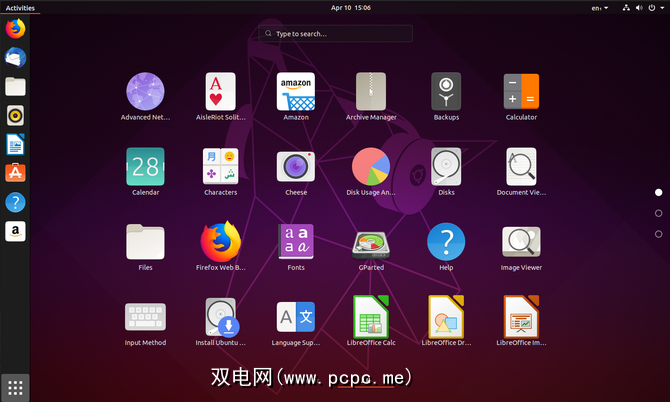The height and width of the screenshot is (402, 670).
Task: Launch LibreOffice Calc
Action: coord(371,317)
